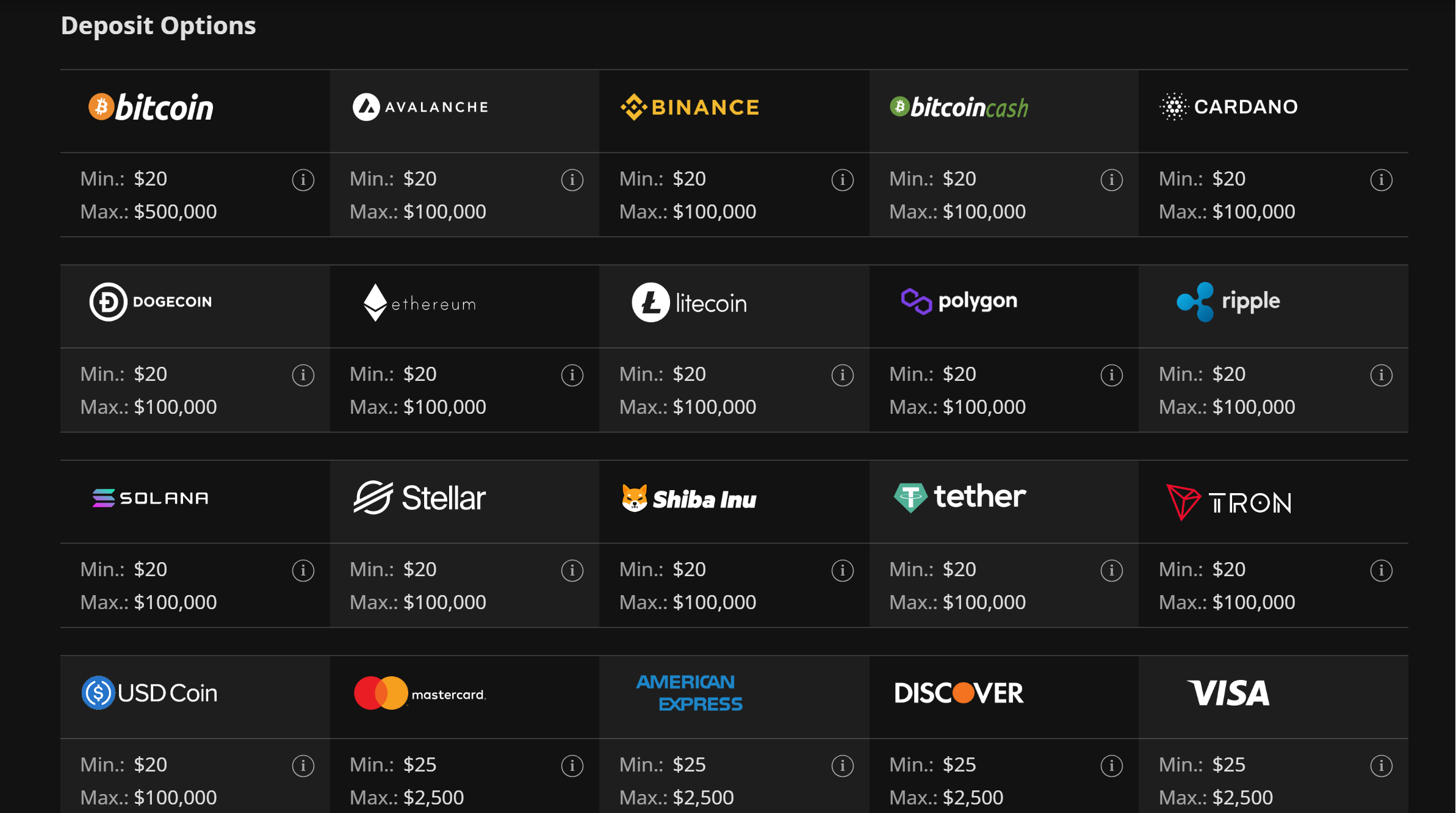Click the Shiba Inu logo

click(690, 499)
